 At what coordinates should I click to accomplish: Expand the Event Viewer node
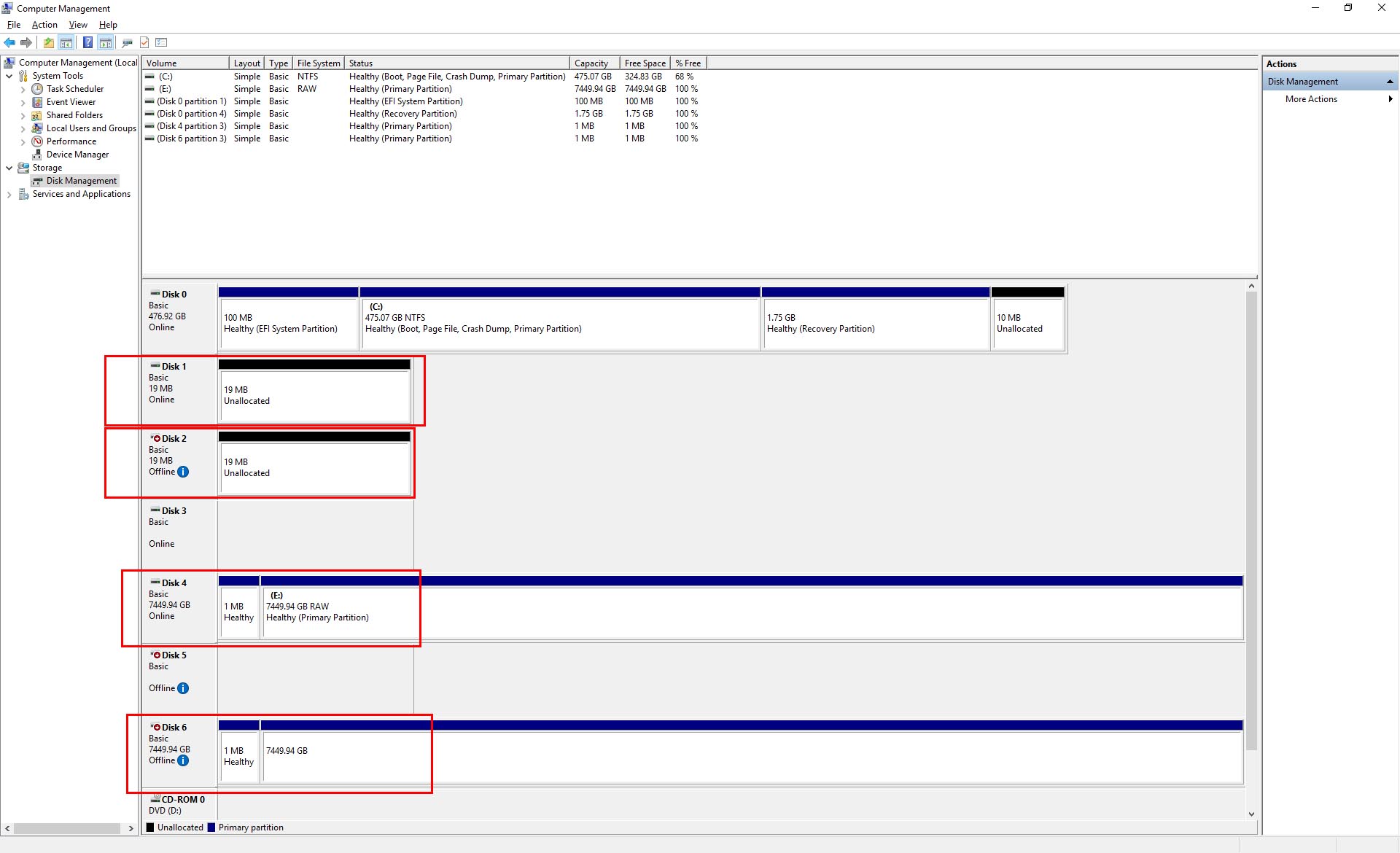point(23,103)
